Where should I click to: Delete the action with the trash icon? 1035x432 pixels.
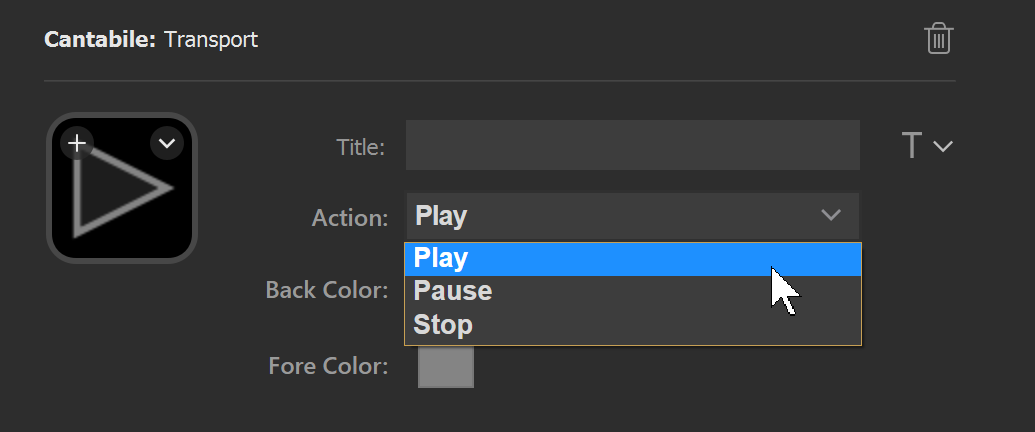[939, 39]
